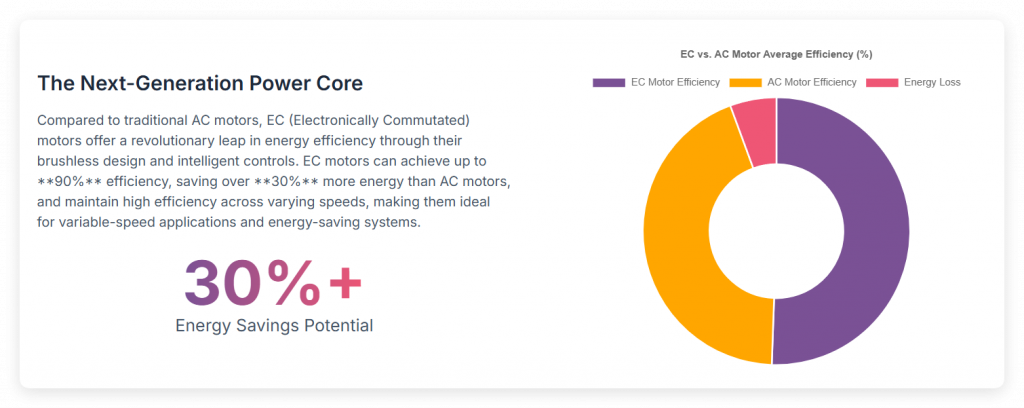Toggle the EC Motor Efficiency legend label
1024x408 pixels.
(675, 82)
